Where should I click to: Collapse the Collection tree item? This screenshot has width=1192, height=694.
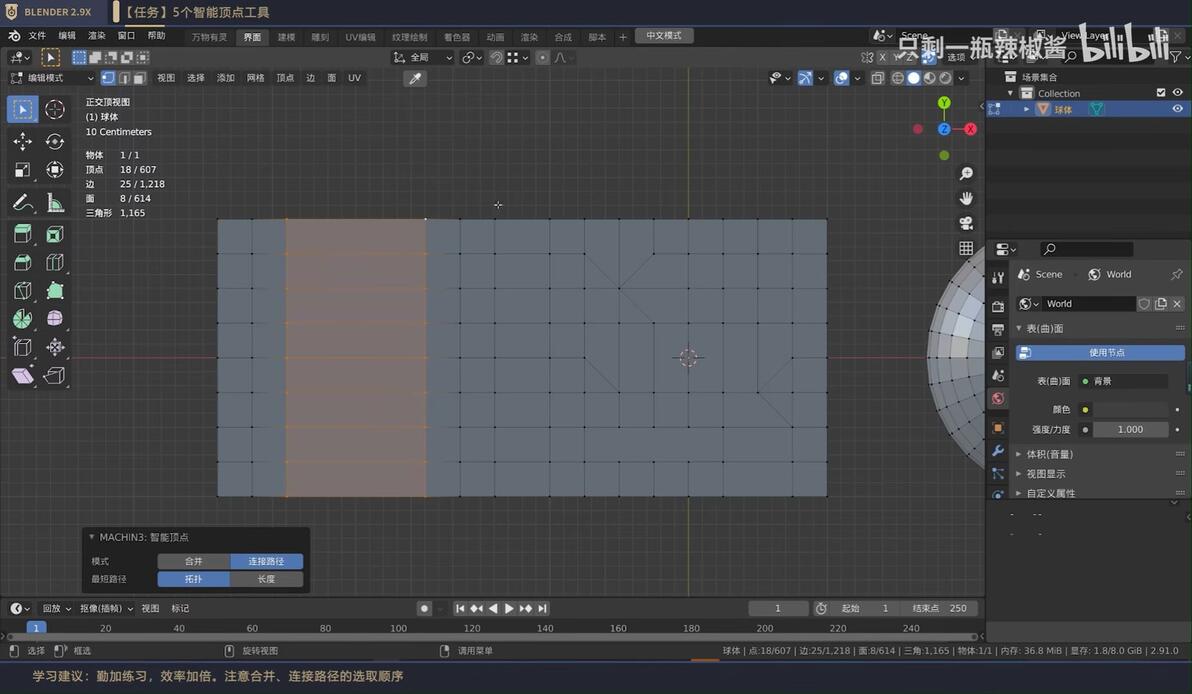click(1010, 93)
